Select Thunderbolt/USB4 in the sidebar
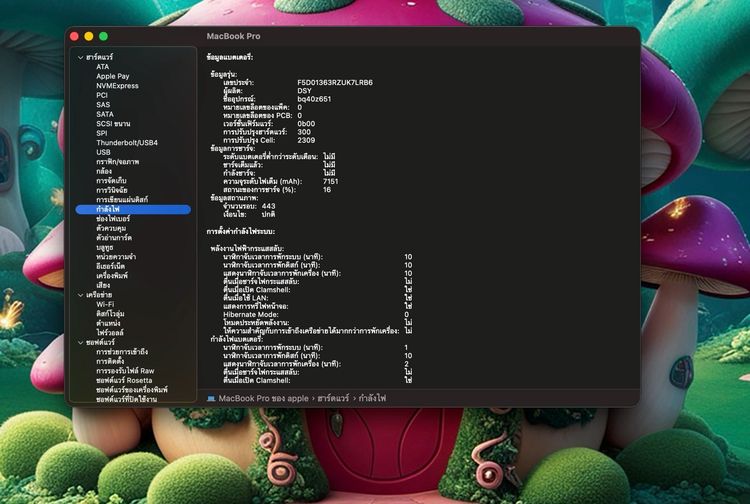Viewport: 750px width, 504px height. [x=127, y=142]
